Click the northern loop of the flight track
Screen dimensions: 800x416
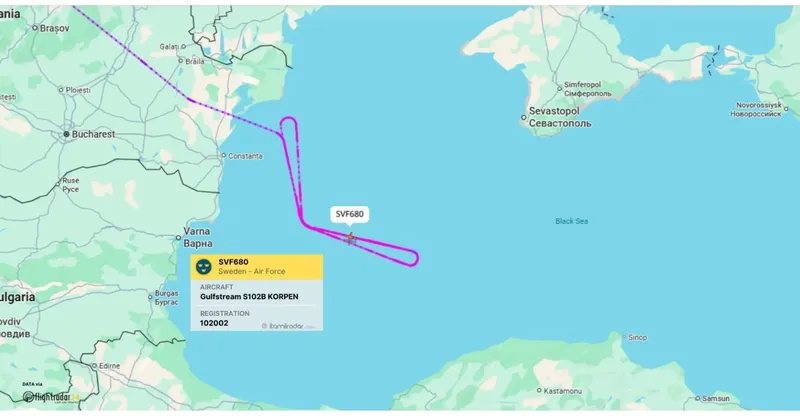coord(289,123)
